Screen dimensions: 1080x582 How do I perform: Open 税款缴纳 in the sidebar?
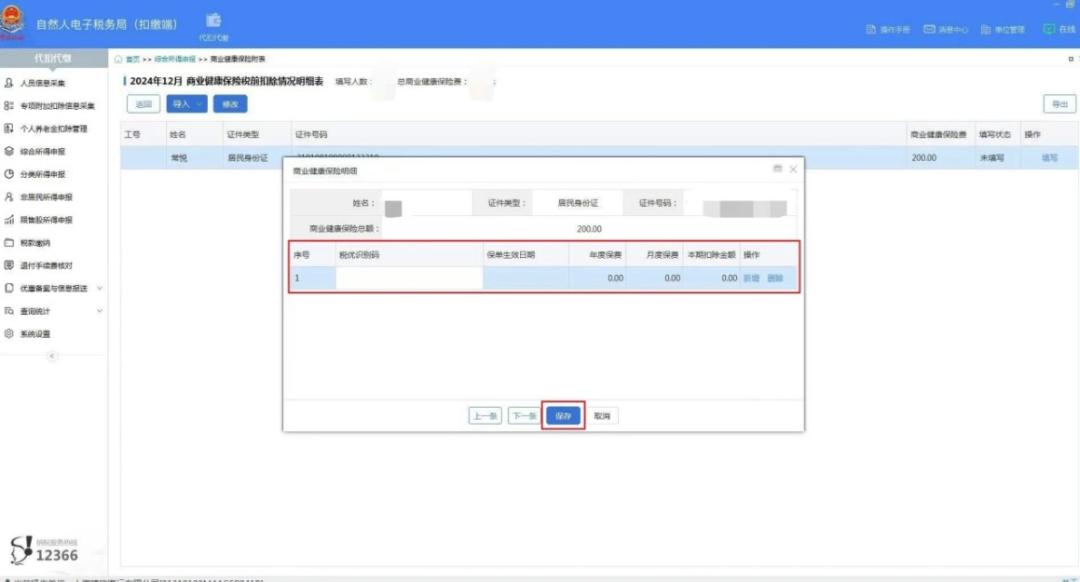click(x=35, y=243)
